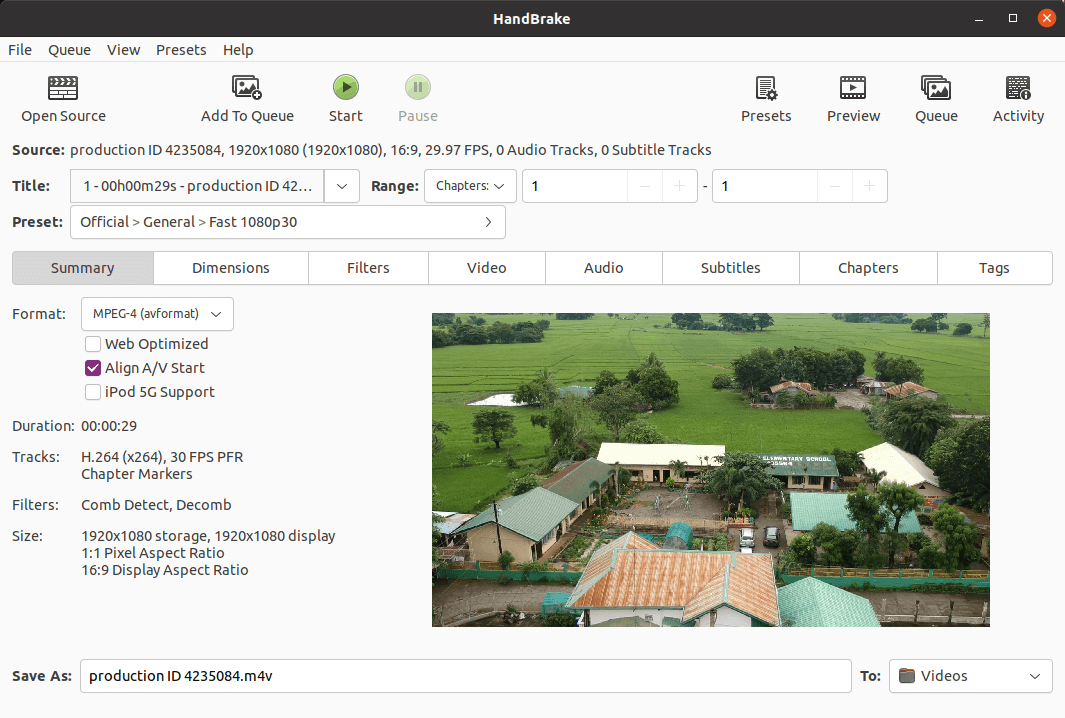
Task: Switch to the Dimensions tab
Action: pos(231,268)
